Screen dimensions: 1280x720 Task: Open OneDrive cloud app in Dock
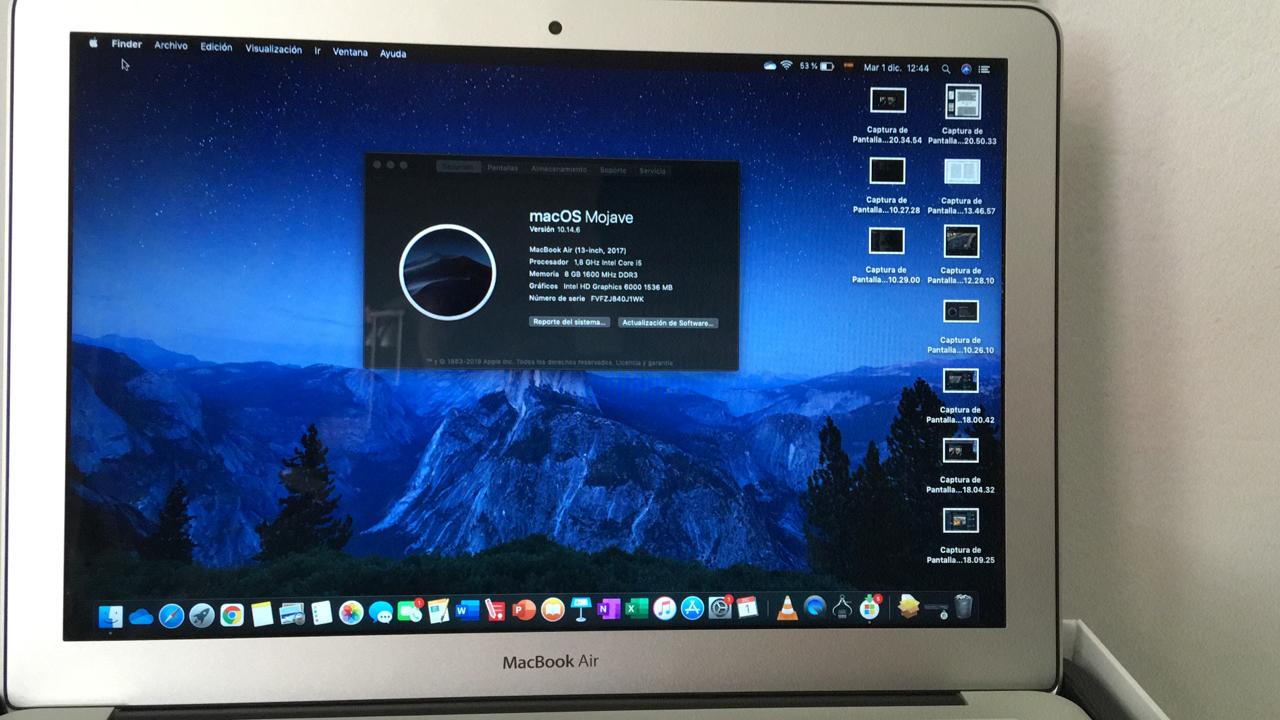[x=141, y=617]
